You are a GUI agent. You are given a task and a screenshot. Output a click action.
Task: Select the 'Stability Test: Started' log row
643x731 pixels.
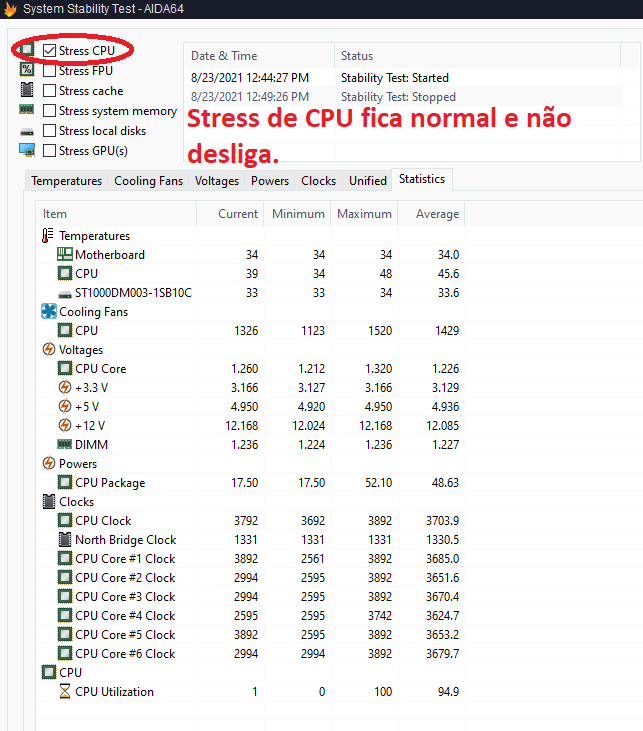pyautogui.click(x=403, y=77)
